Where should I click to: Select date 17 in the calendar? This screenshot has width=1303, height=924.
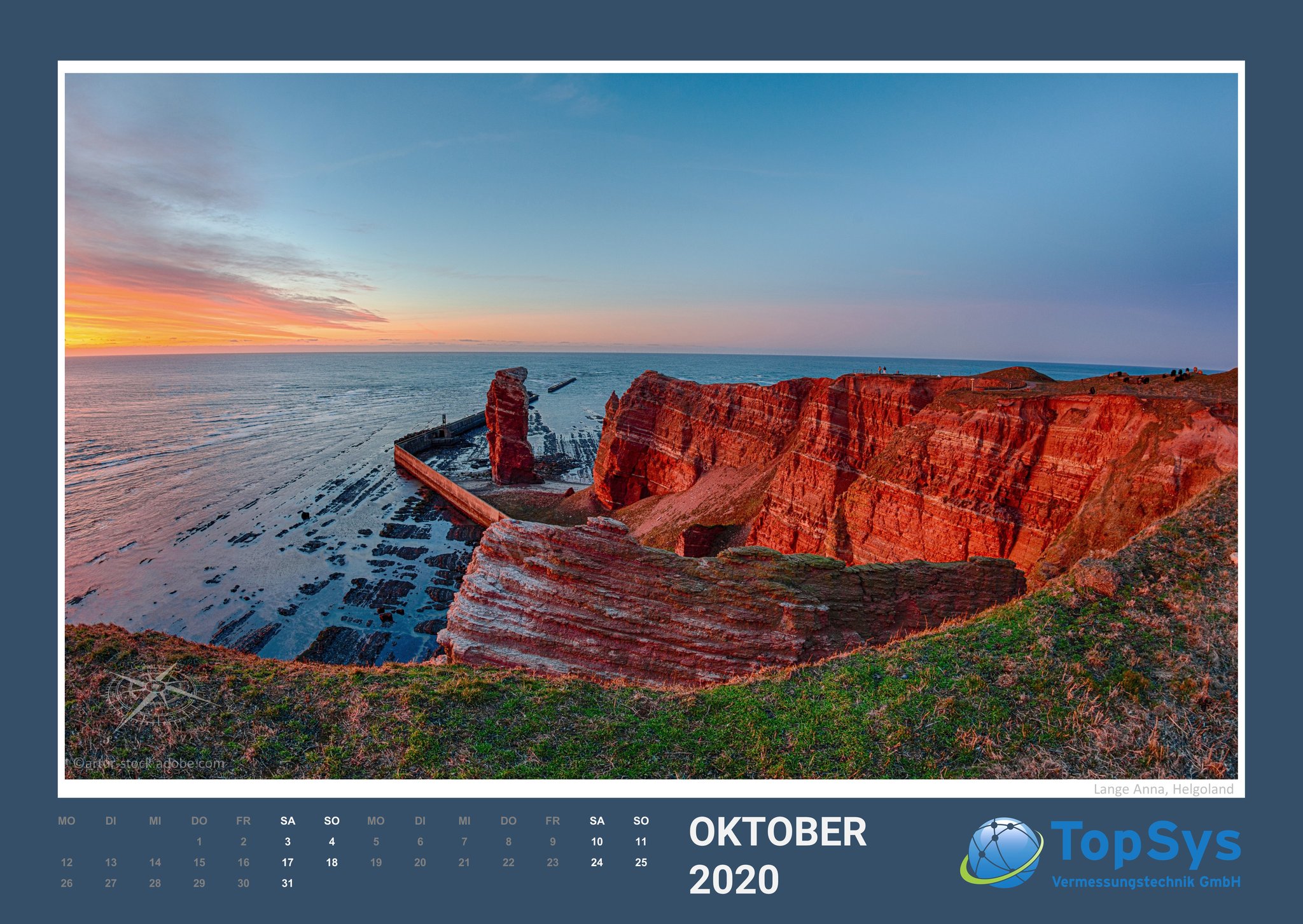point(288,862)
